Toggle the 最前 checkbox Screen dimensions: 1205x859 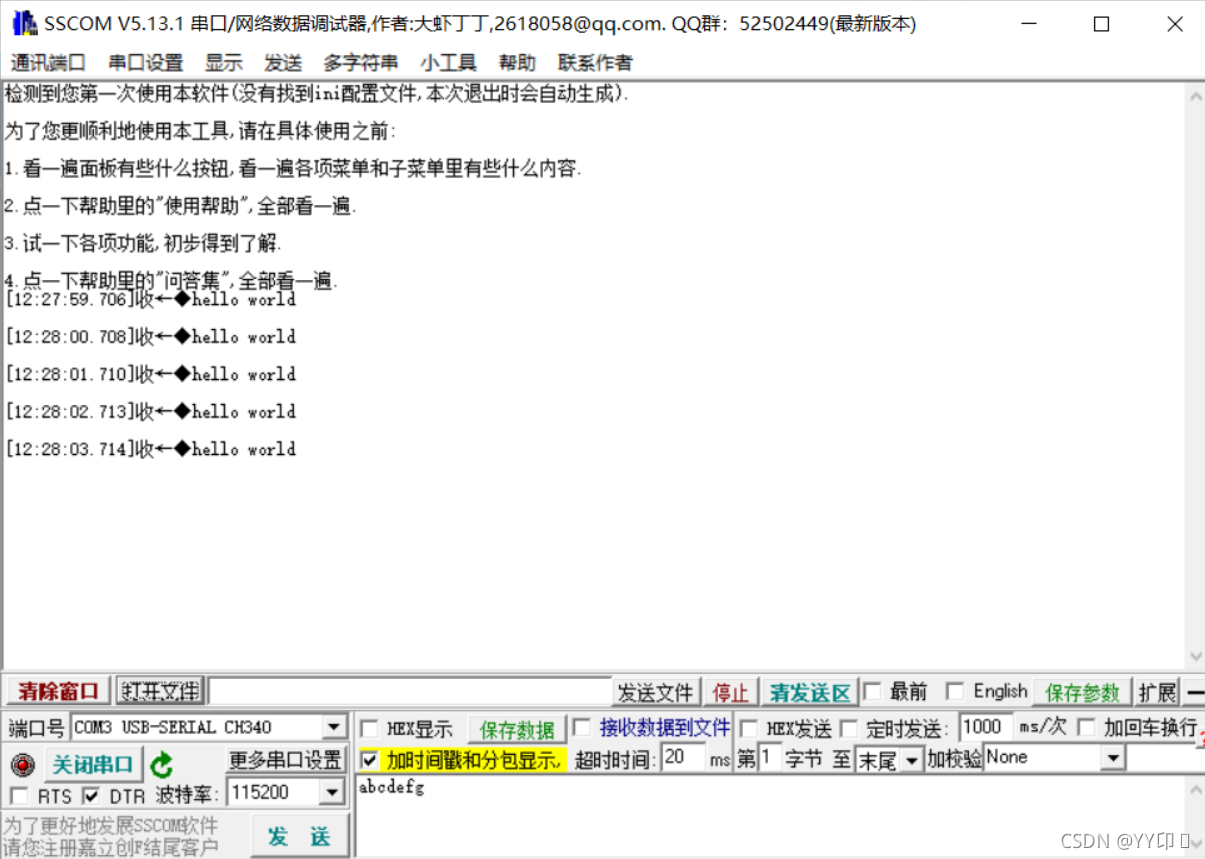872,691
